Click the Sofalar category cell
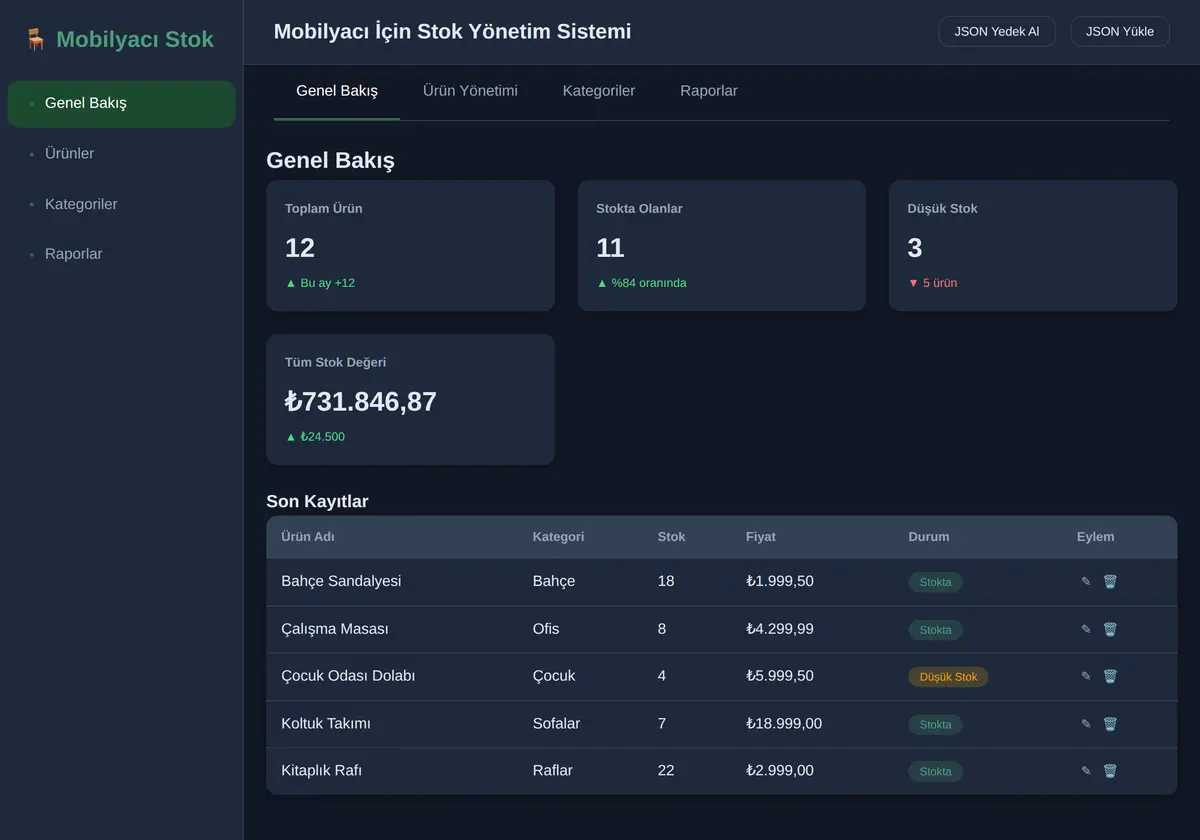Image resolution: width=1200 pixels, height=840 pixels. (x=556, y=724)
